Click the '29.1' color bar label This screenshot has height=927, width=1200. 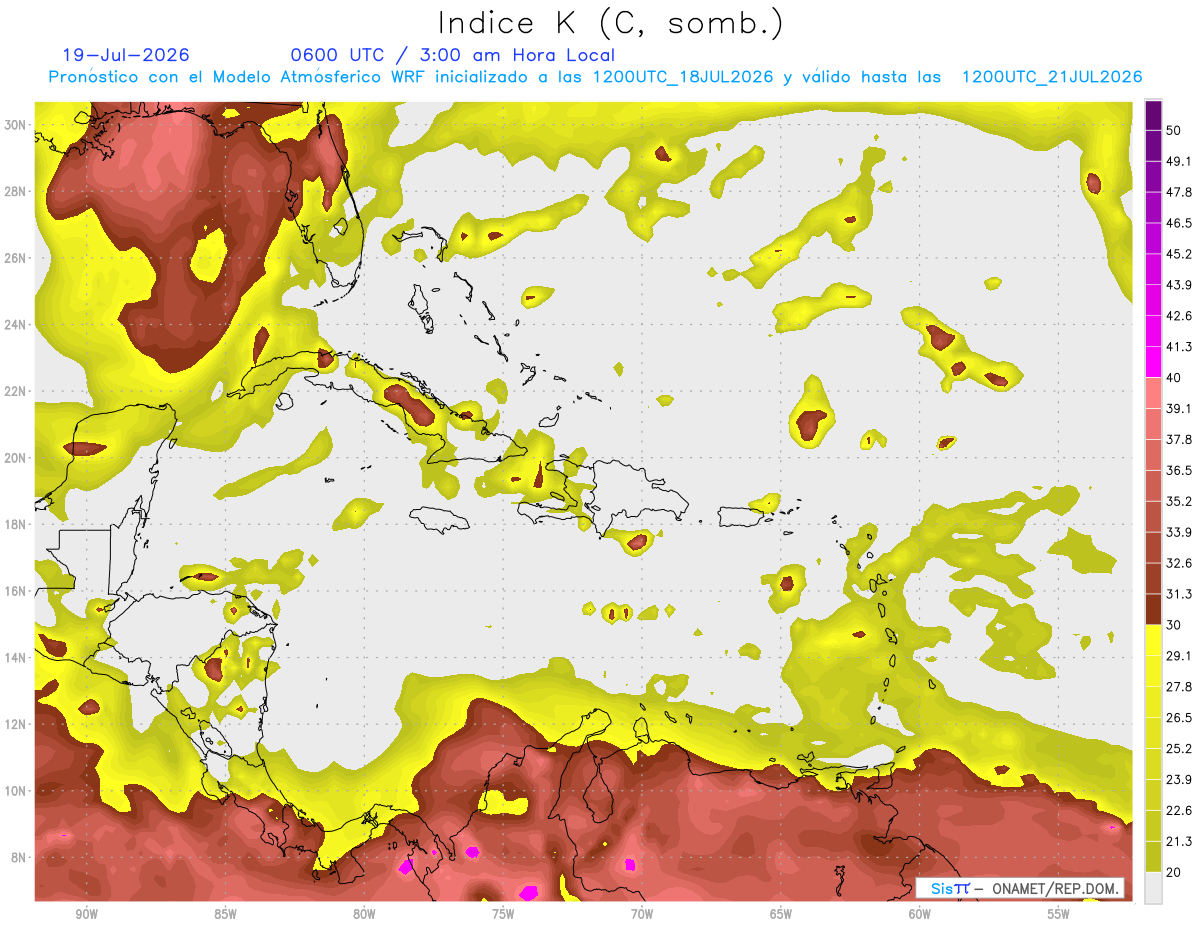[1178, 657]
